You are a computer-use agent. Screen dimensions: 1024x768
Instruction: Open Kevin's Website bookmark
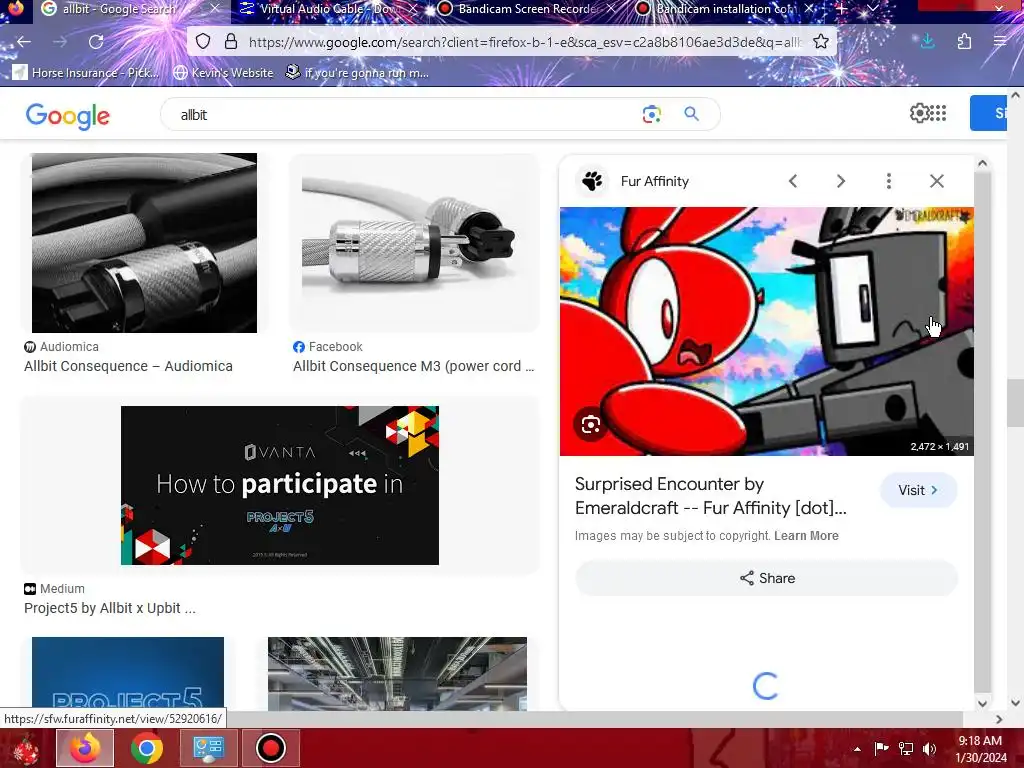coord(223,72)
